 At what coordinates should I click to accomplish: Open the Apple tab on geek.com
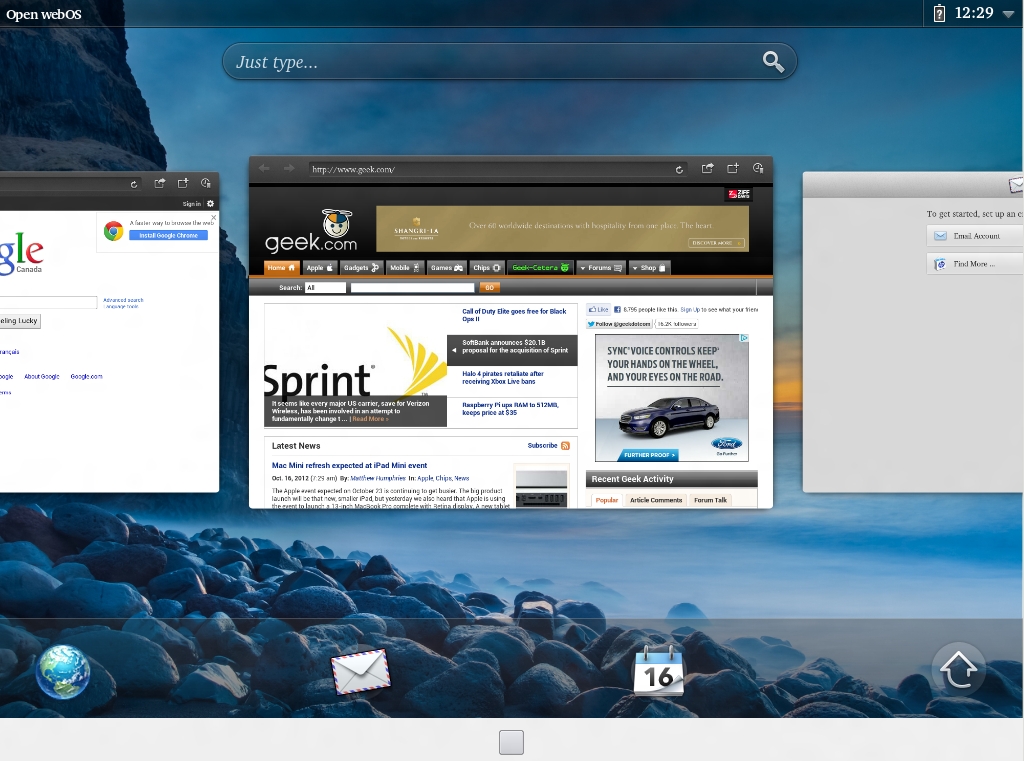pyautogui.click(x=320, y=268)
